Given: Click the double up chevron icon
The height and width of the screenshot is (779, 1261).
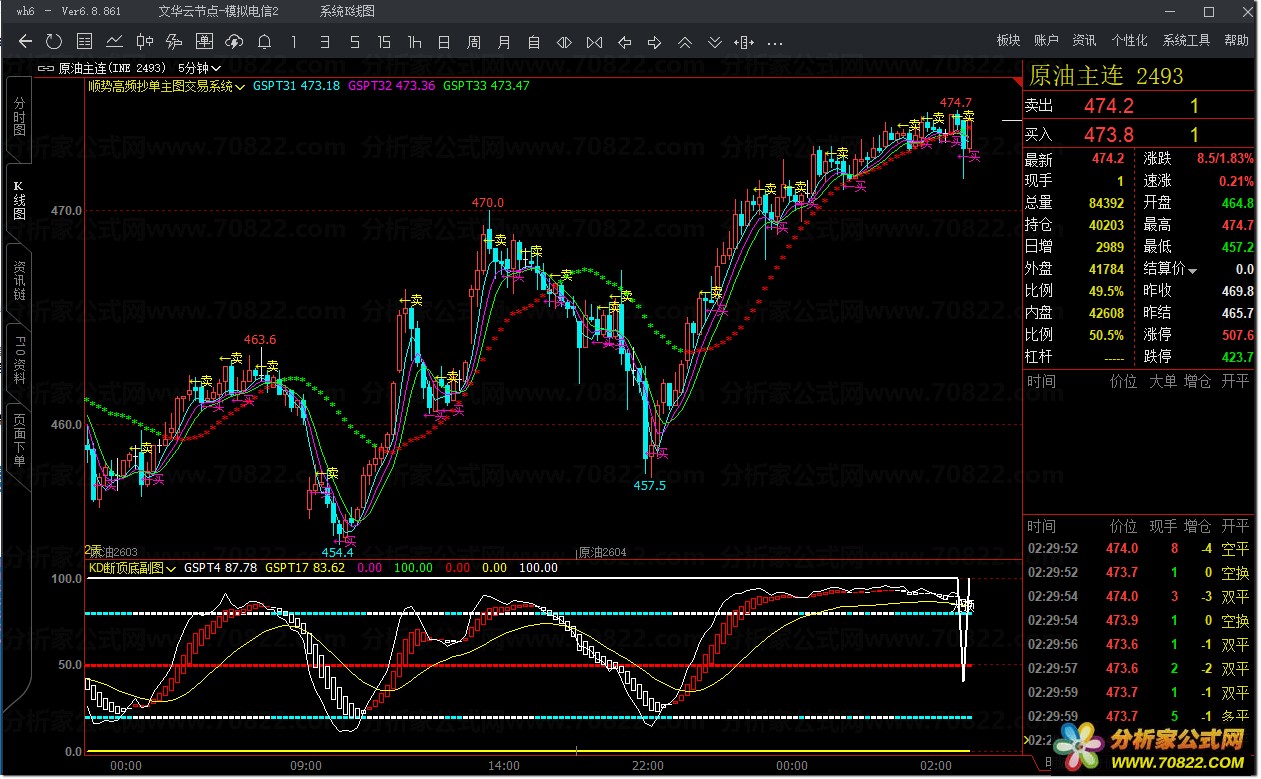Looking at the screenshot, I should (685, 42).
